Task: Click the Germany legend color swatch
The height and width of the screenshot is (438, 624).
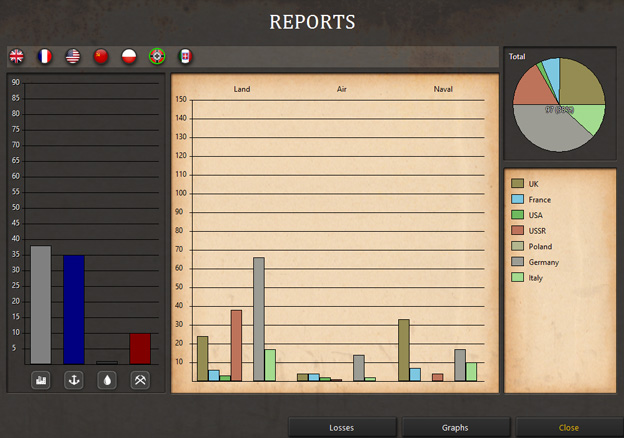Action: tap(517, 262)
